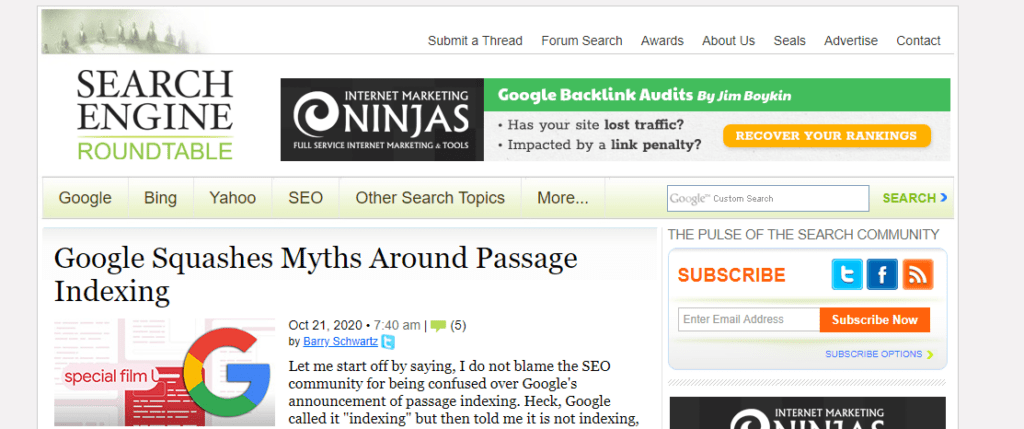Click the Barry Schwartz author link
Screen dimensions: 1024x429
pyautogui.click(x=340, y=342)
